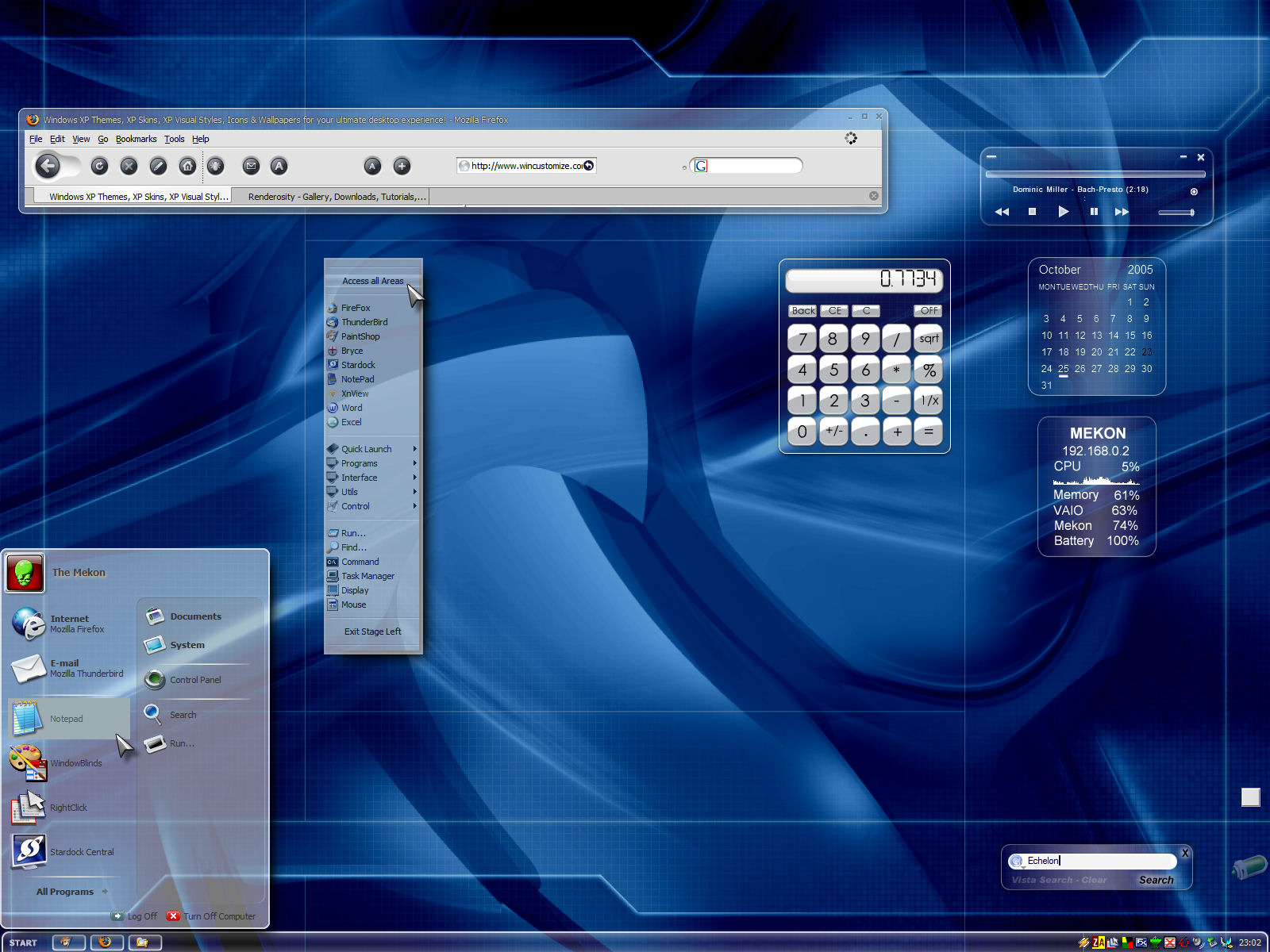Close the current Firefox tab with tab-bar X
Screen dimensions: 1270x952
874,196
